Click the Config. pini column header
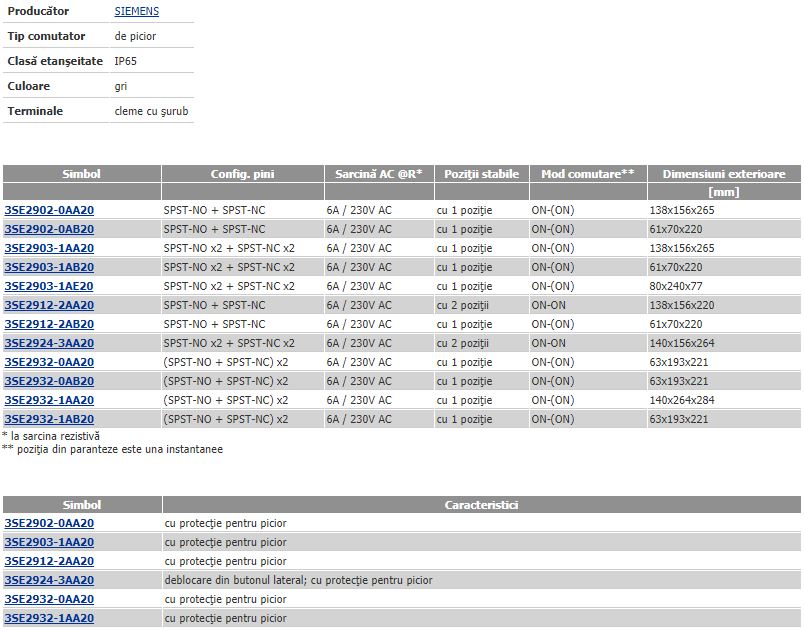804x631 pixels. point(242,174)
